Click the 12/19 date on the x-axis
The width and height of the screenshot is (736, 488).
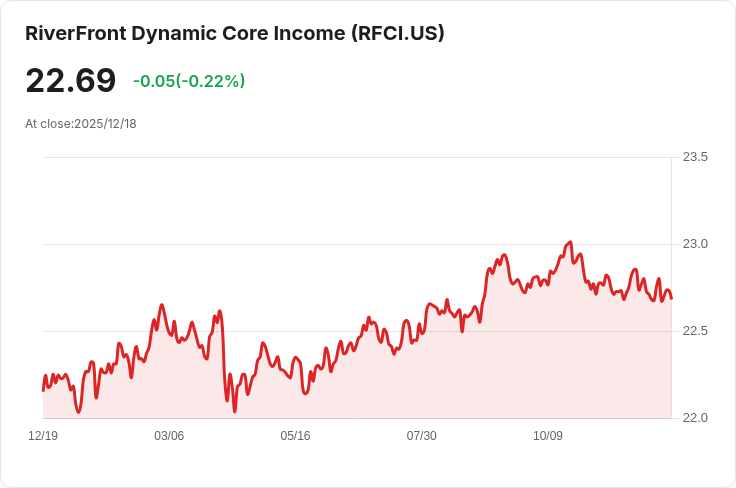tap(43, 436)
